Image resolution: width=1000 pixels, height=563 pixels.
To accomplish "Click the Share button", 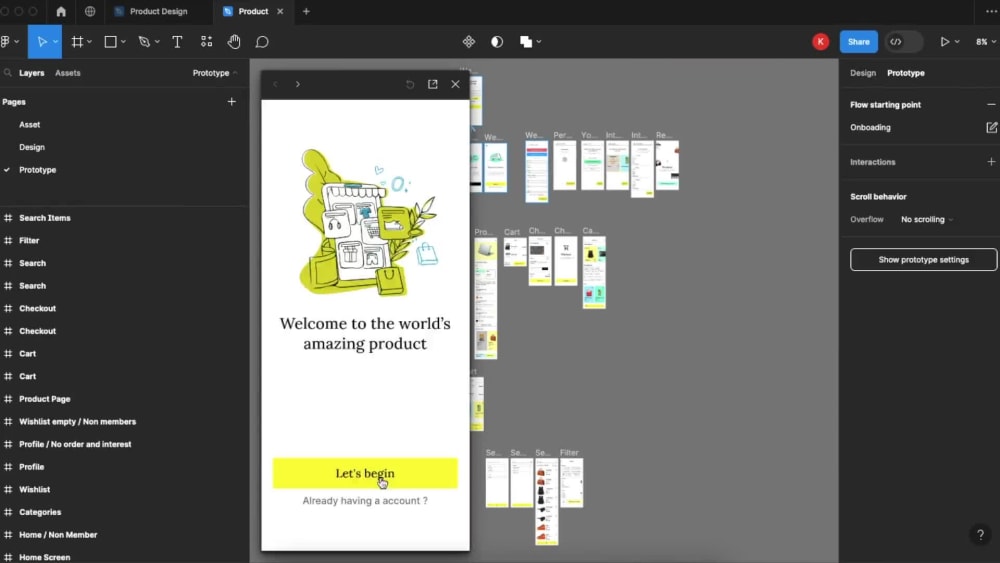I will click(858, 41).
